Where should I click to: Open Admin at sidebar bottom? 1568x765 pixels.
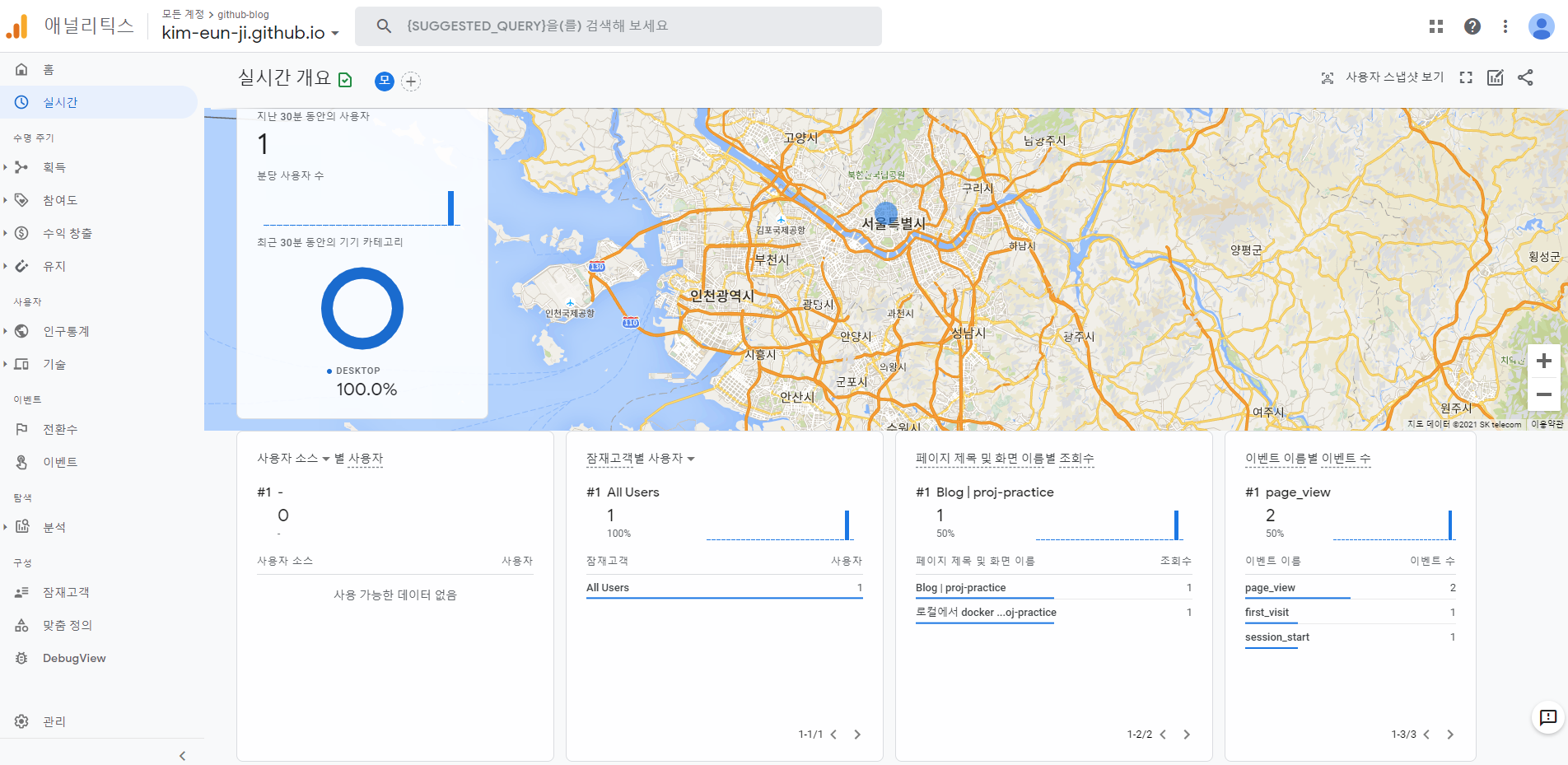tap(99, 721)
